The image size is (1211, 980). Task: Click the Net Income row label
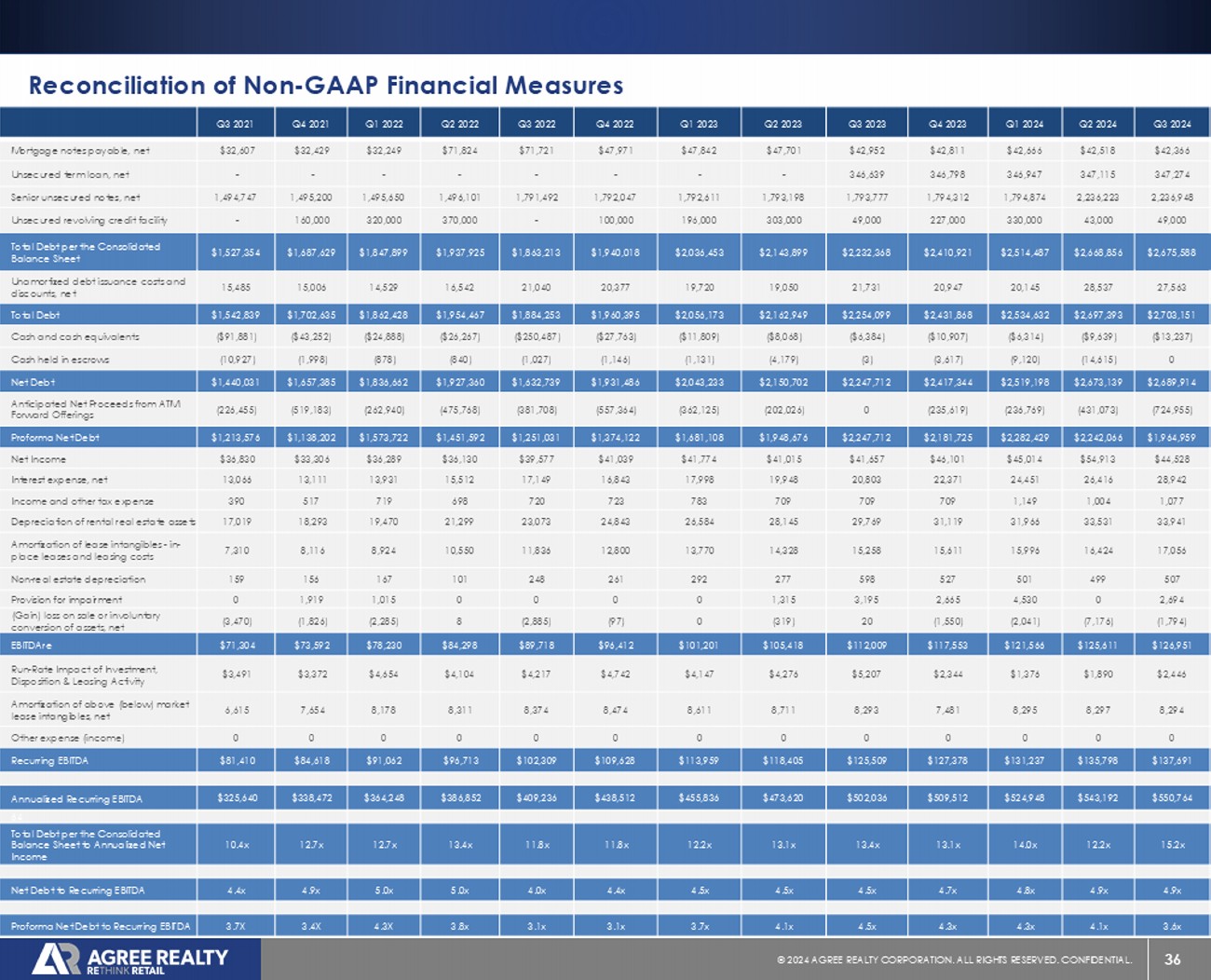pos(38,459)
